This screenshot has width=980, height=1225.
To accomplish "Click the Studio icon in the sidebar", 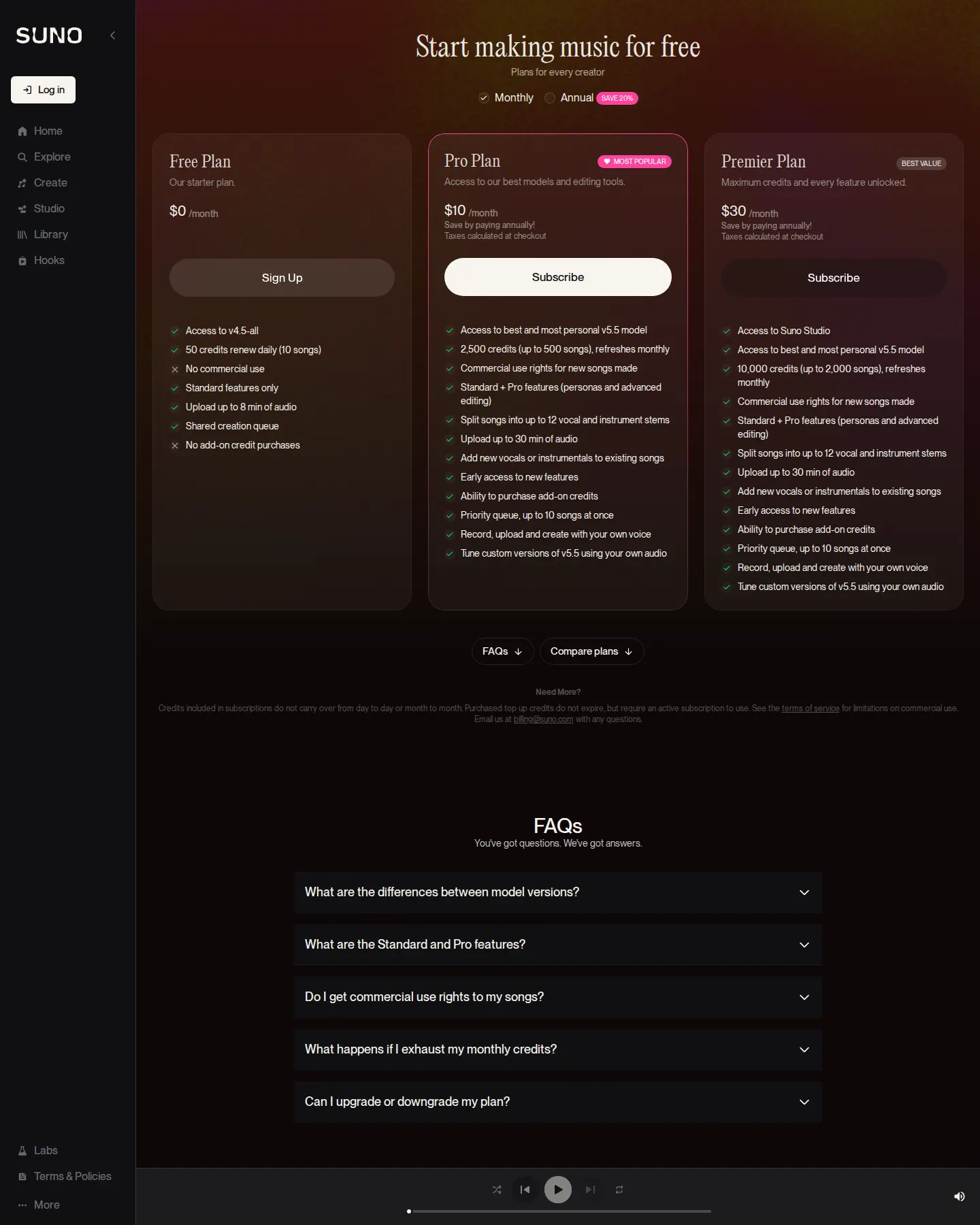I will pyautogui.click(x=22, y=209).
